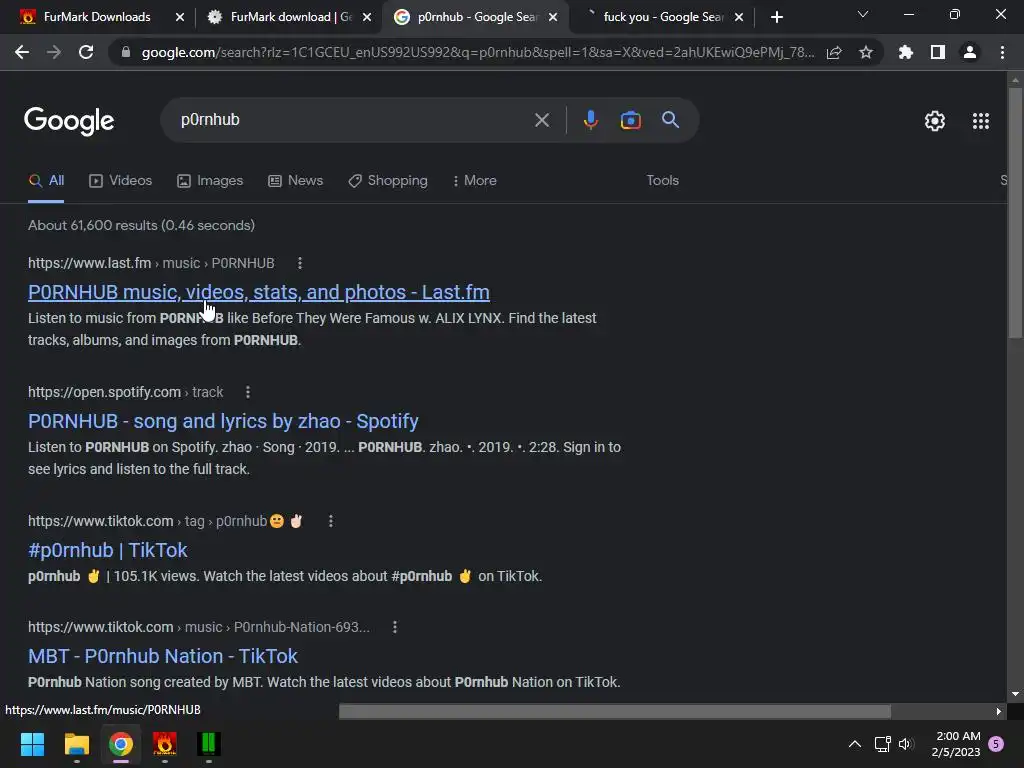Expand the More search filters menu

point(475,181)
